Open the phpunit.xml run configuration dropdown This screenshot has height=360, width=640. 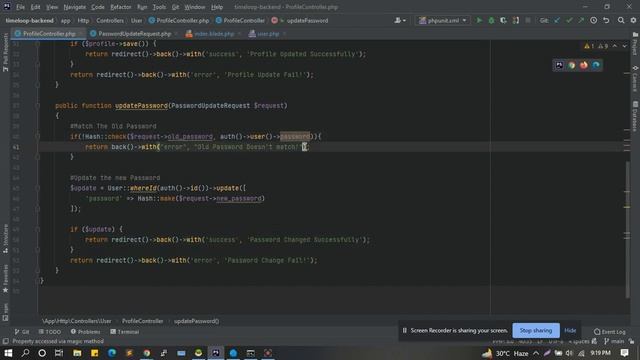[x=442, y=20]
